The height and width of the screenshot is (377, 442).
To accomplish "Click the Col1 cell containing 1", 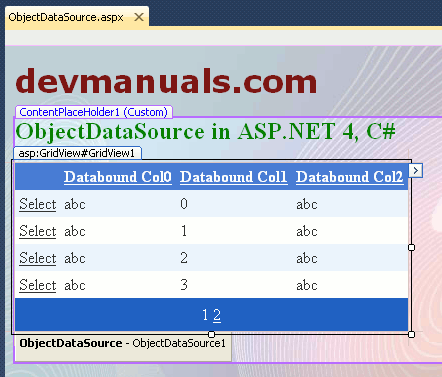I will pos(184,231).
